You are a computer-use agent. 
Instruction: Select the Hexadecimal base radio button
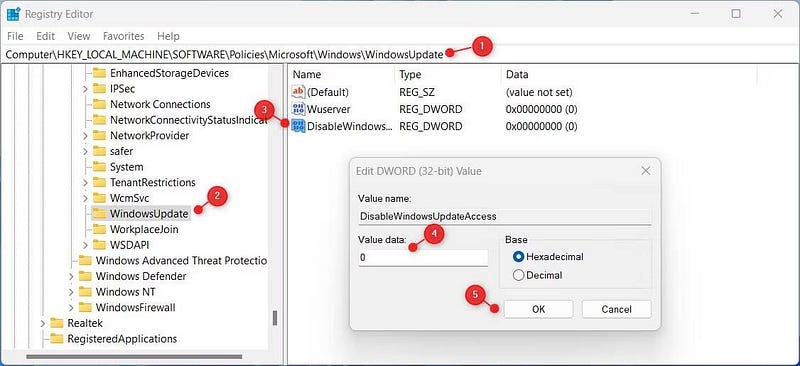pyautogui.click(x=519, y=257)
